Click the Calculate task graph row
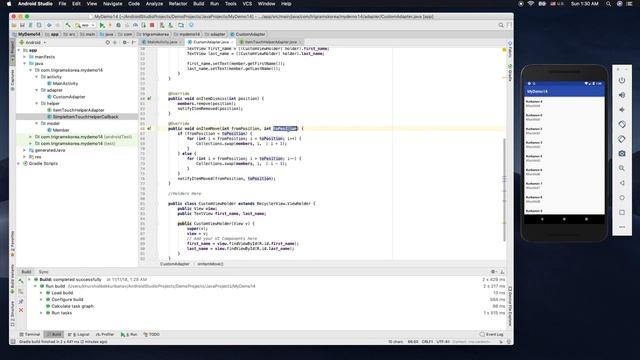The image size is (640, 360). point(72,306)
